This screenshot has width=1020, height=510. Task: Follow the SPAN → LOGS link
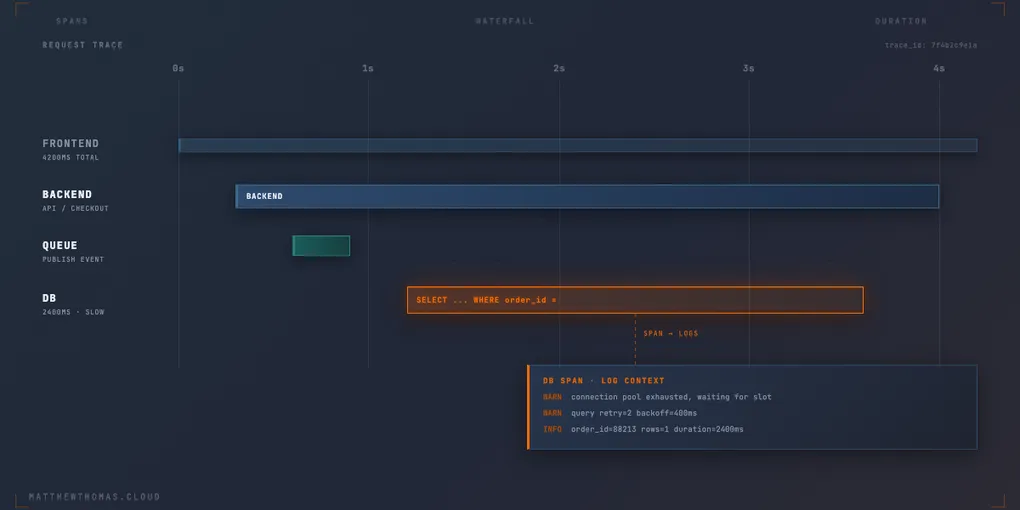click(x=671, y=334)
